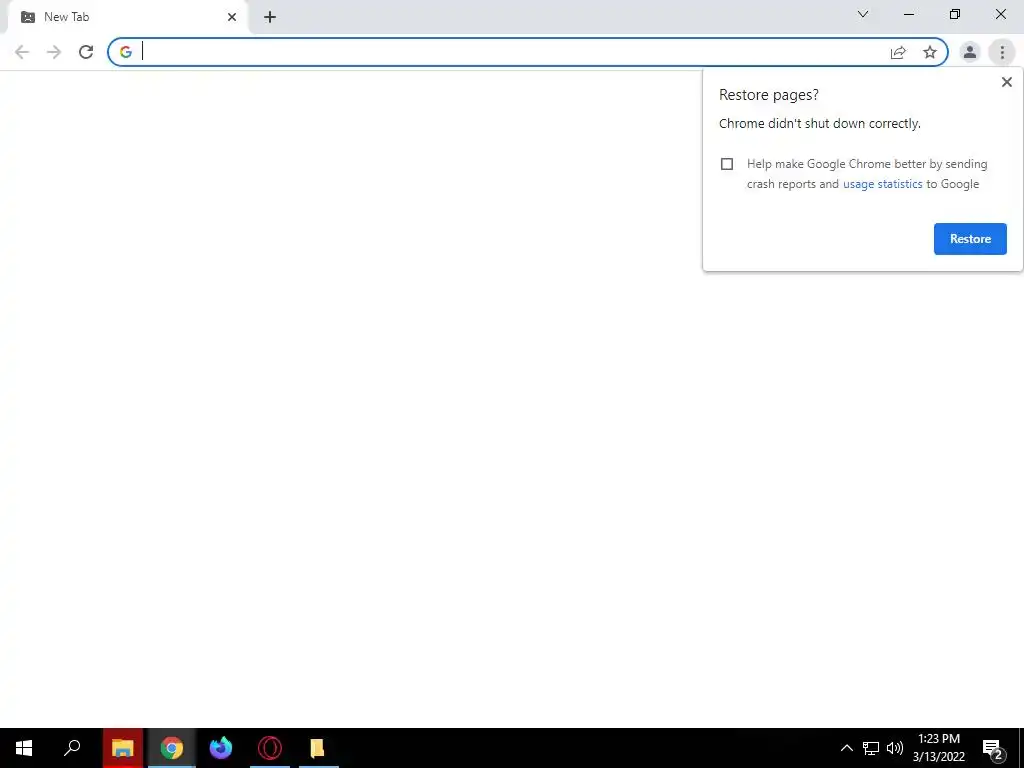Open the profile avatar button

coord(970,52)
